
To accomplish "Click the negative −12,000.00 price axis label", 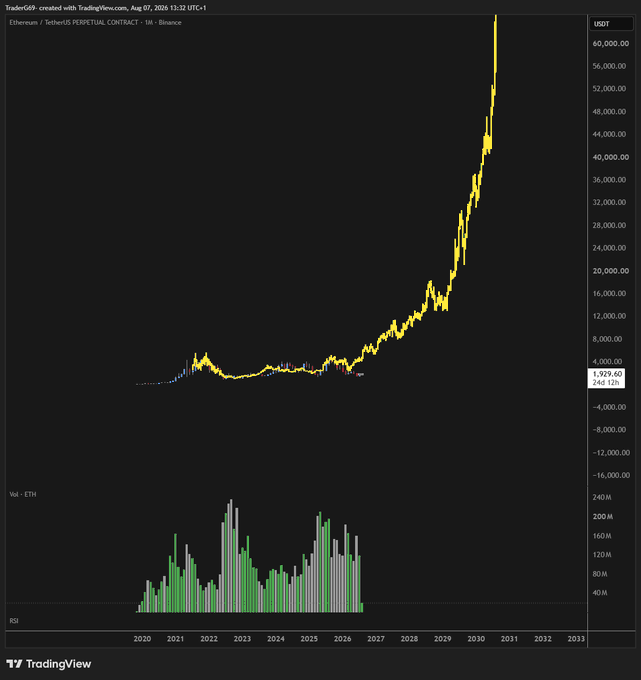I will tap(611, 452).
